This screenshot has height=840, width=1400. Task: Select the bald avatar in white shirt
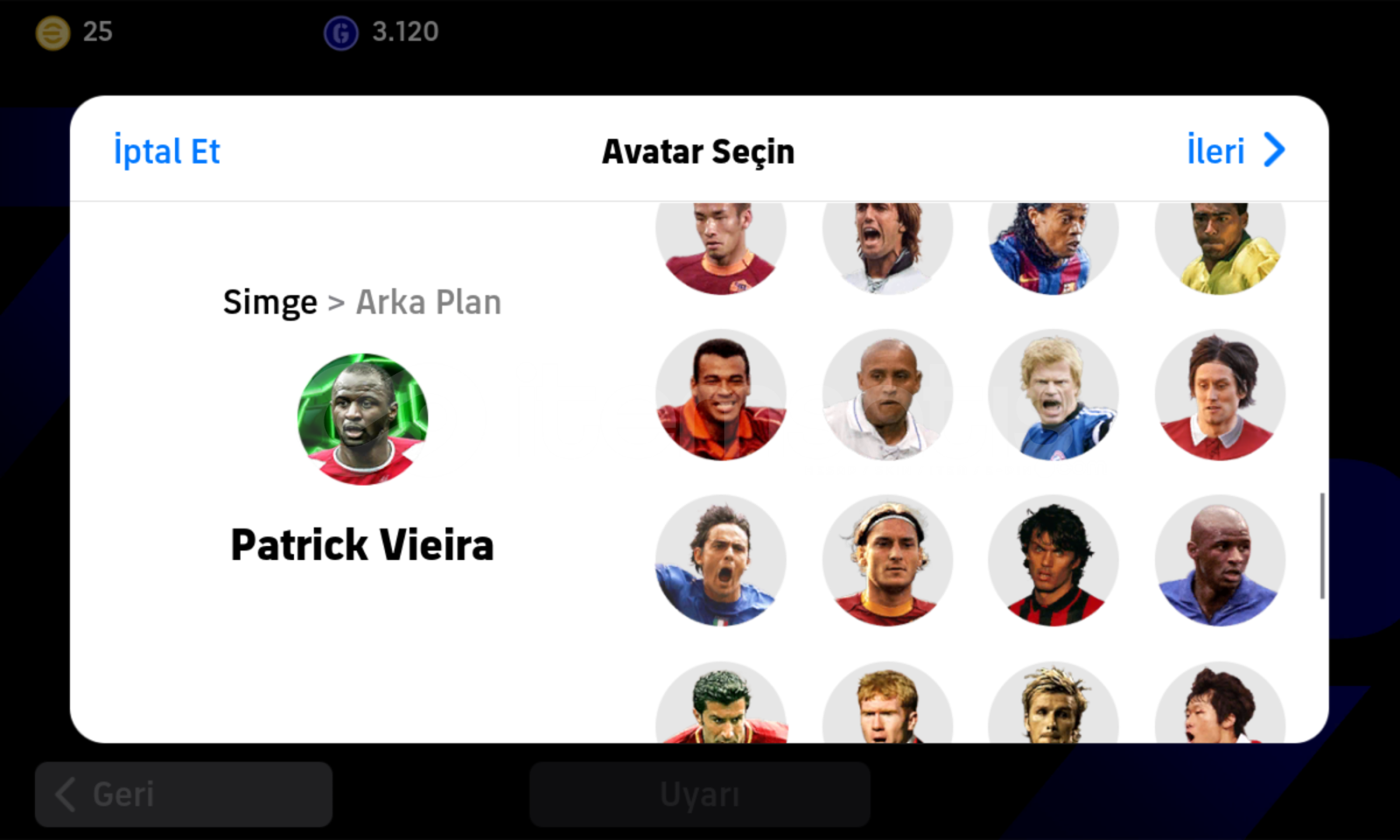click(887, 394)
